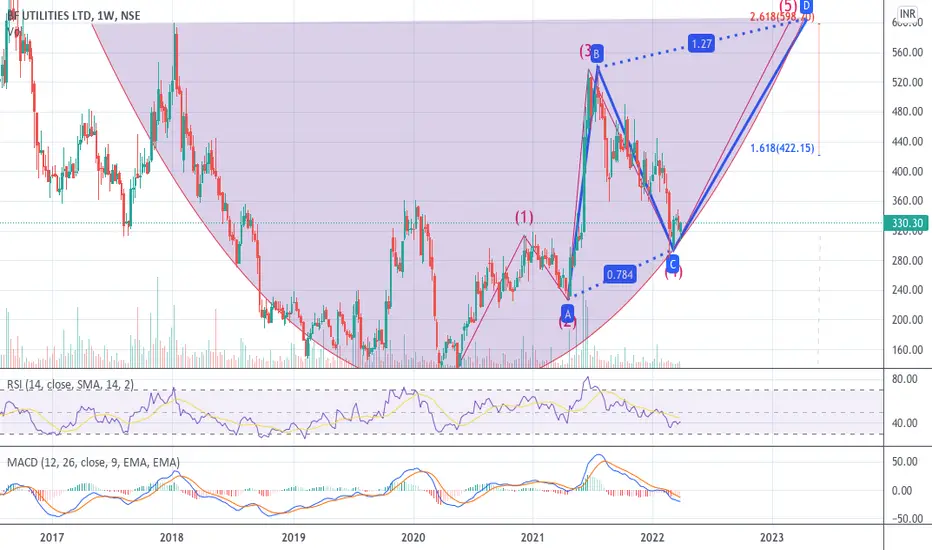Click the current price tag 330.30
Screen dimensions: 932x550
pyautogui.click(x=908, y=223)
